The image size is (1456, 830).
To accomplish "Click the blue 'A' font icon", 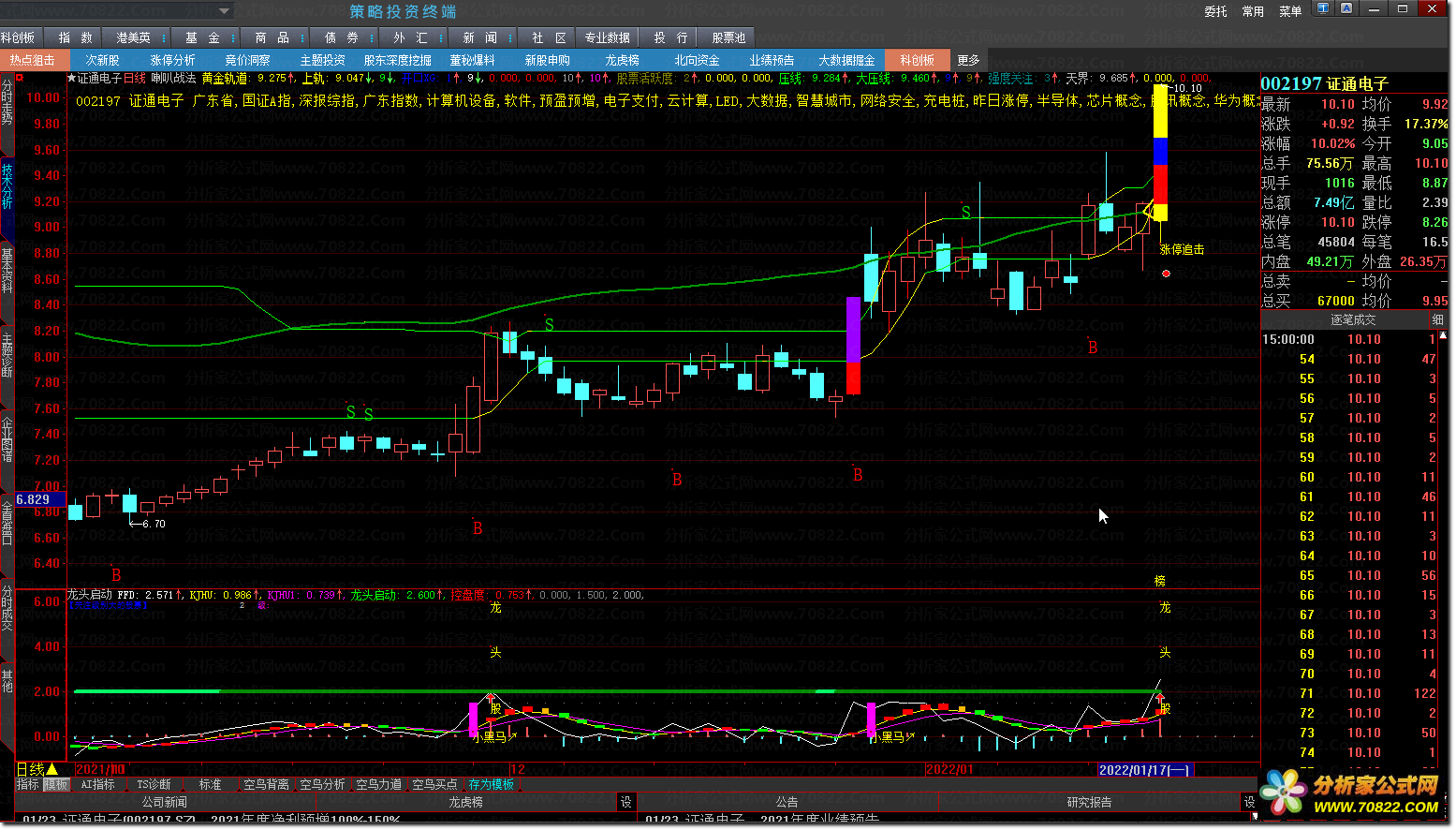I will pyautogui.click(x=1346, y=8).
